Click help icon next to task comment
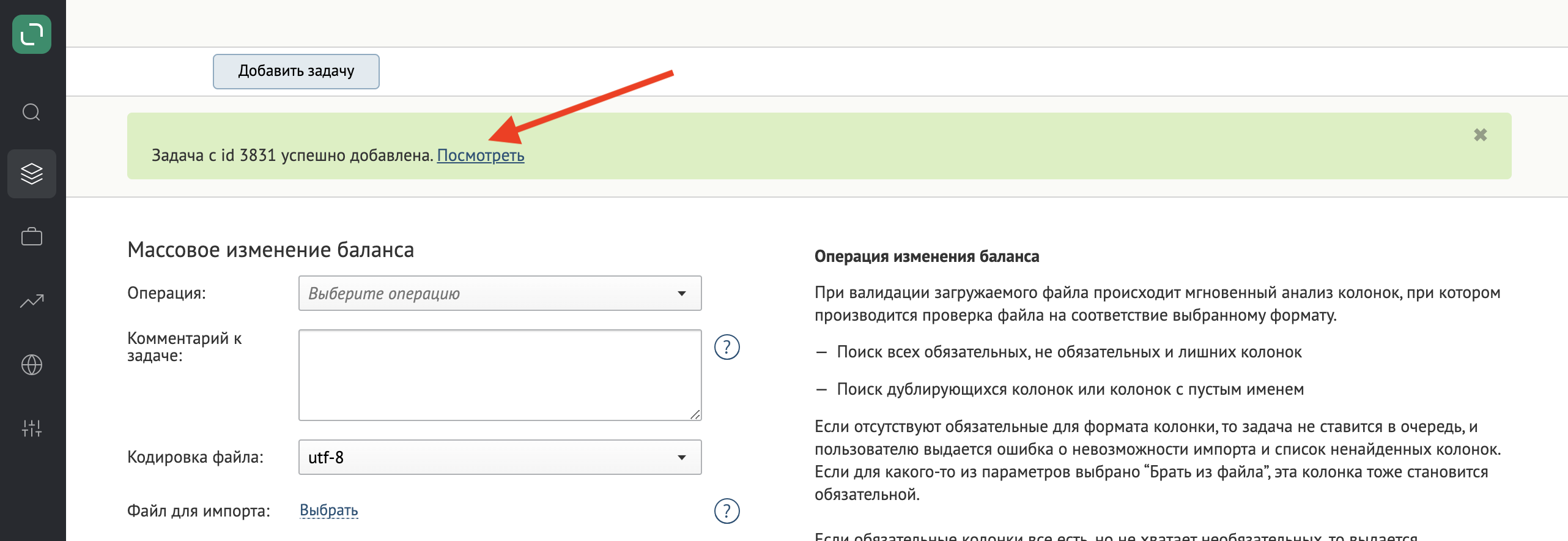This screenshot has width=1568, height=541. pos(727,347)
